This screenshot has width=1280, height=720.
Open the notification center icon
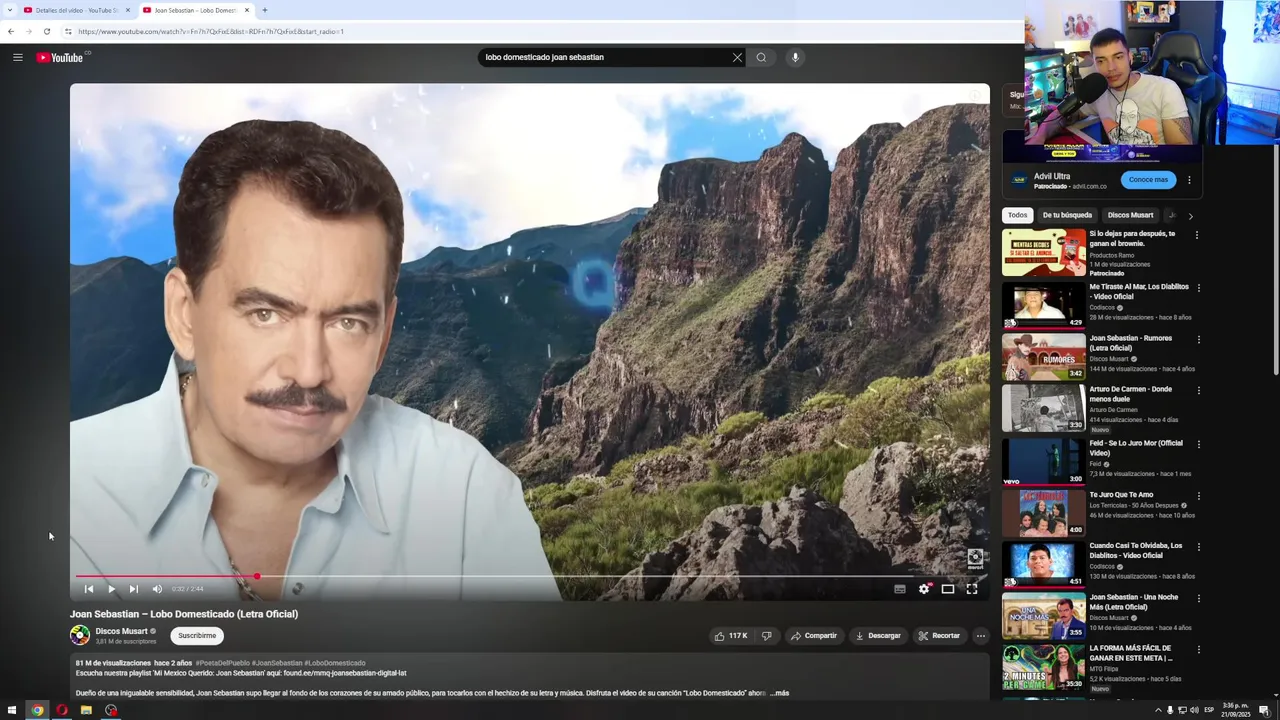[1264, 710]
